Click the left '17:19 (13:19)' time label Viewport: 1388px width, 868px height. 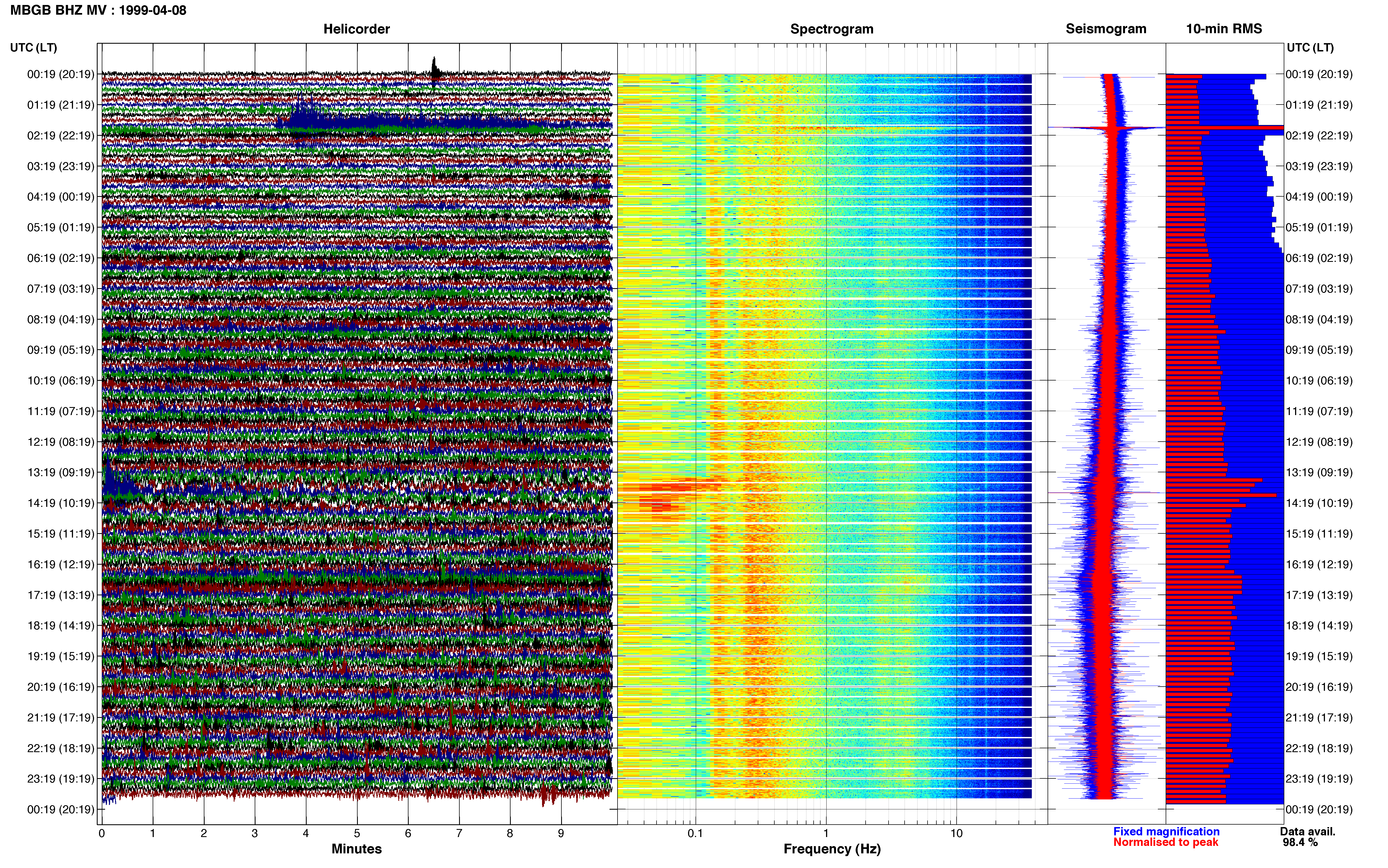[x=60, y=595]
